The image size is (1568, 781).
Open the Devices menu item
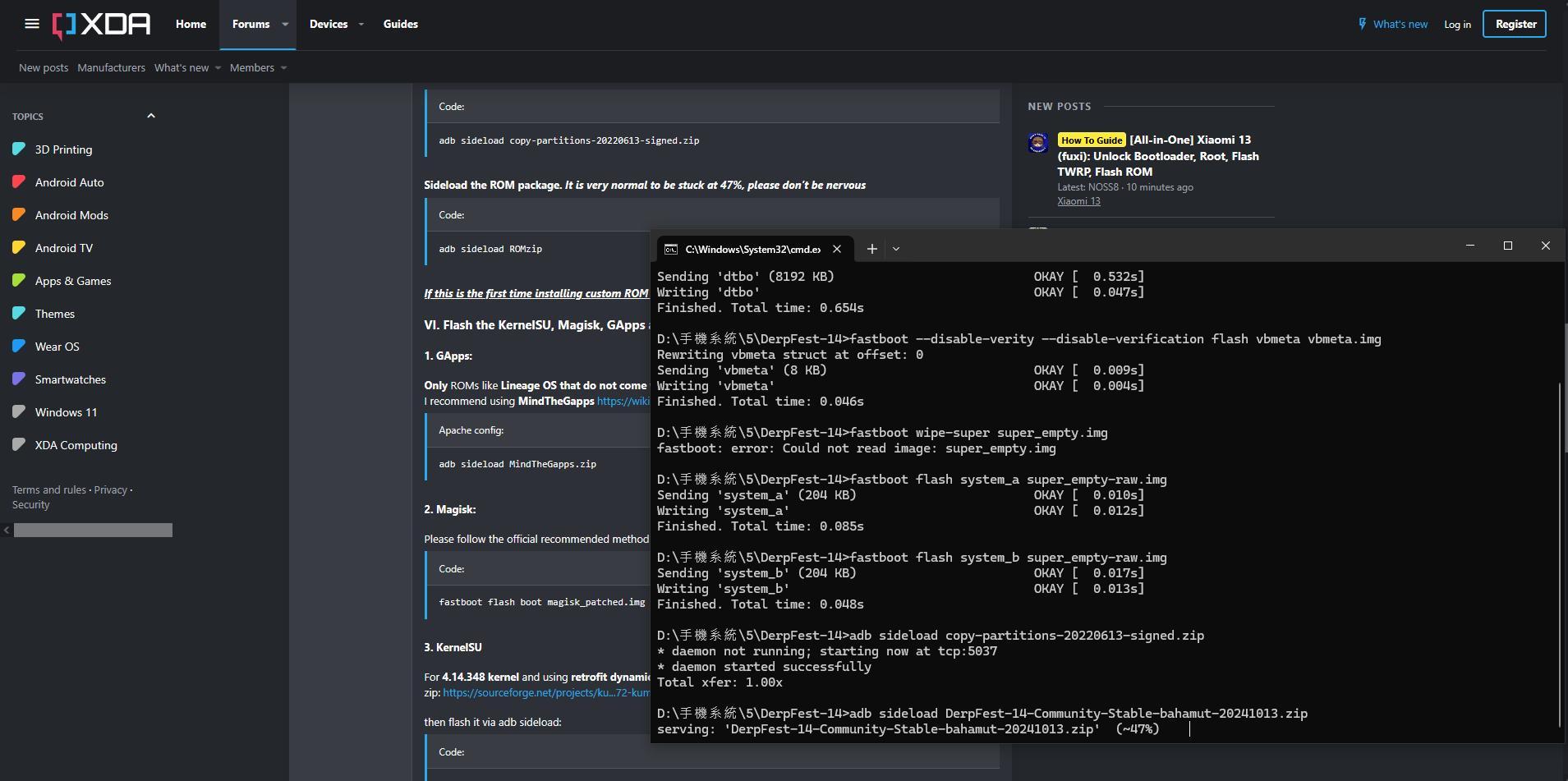329,24
